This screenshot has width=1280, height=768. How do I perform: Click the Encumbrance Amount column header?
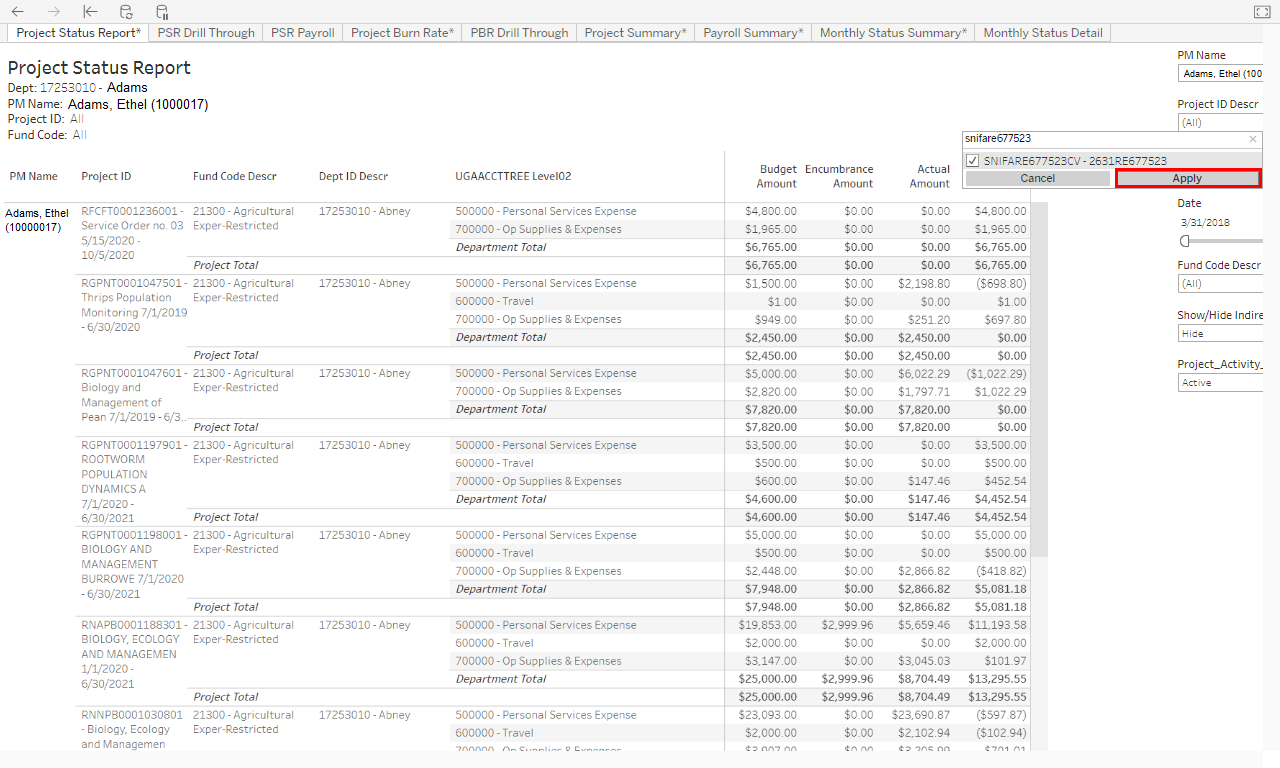[839, 176]
